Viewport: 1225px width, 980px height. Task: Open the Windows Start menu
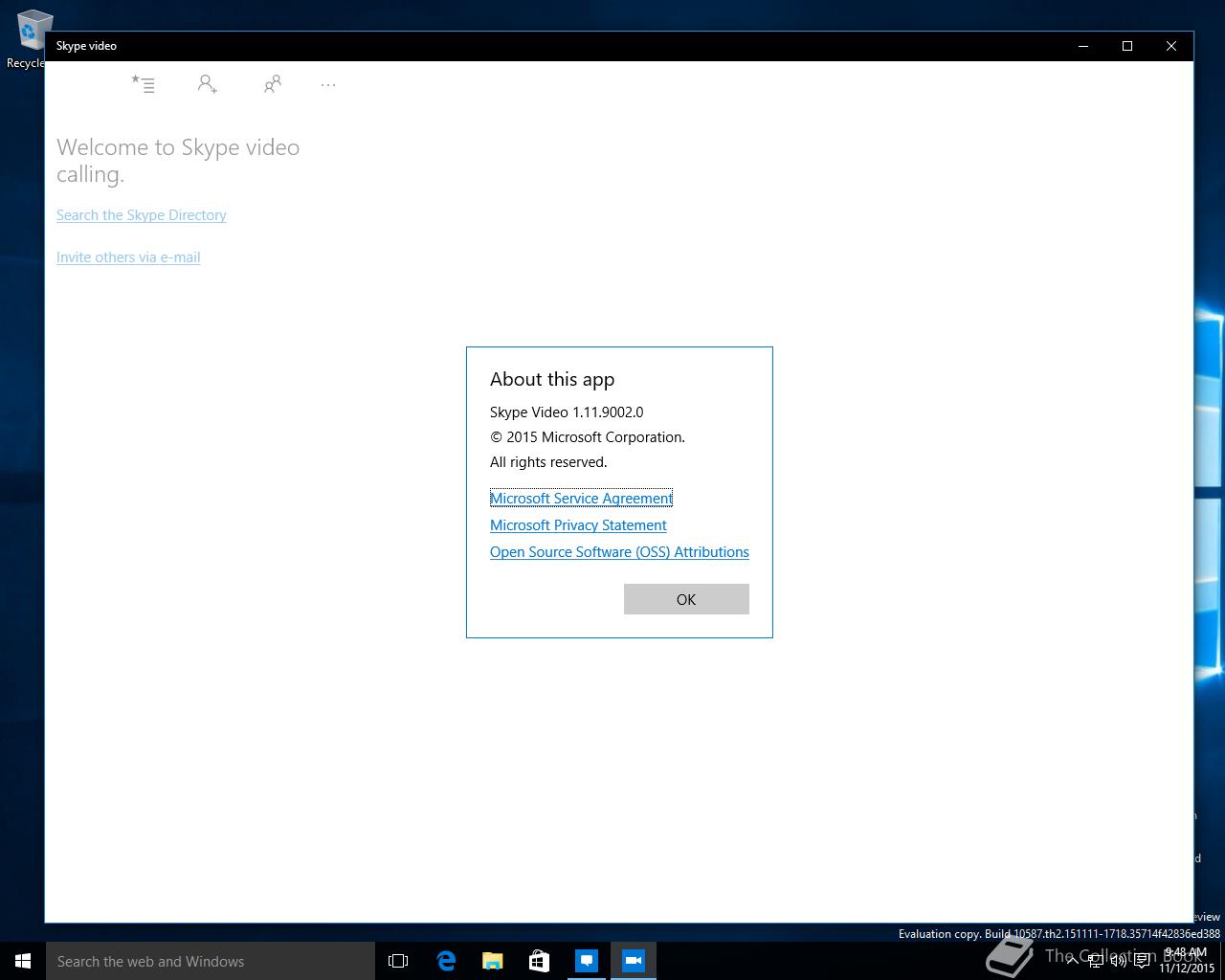point(23,961)
